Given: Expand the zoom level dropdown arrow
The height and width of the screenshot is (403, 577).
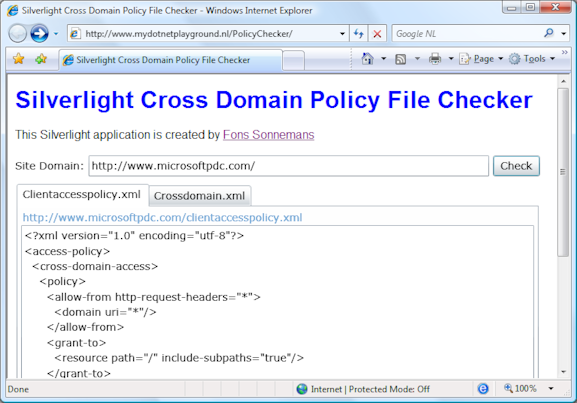Looking at the screenshot, I should [551, 389].
